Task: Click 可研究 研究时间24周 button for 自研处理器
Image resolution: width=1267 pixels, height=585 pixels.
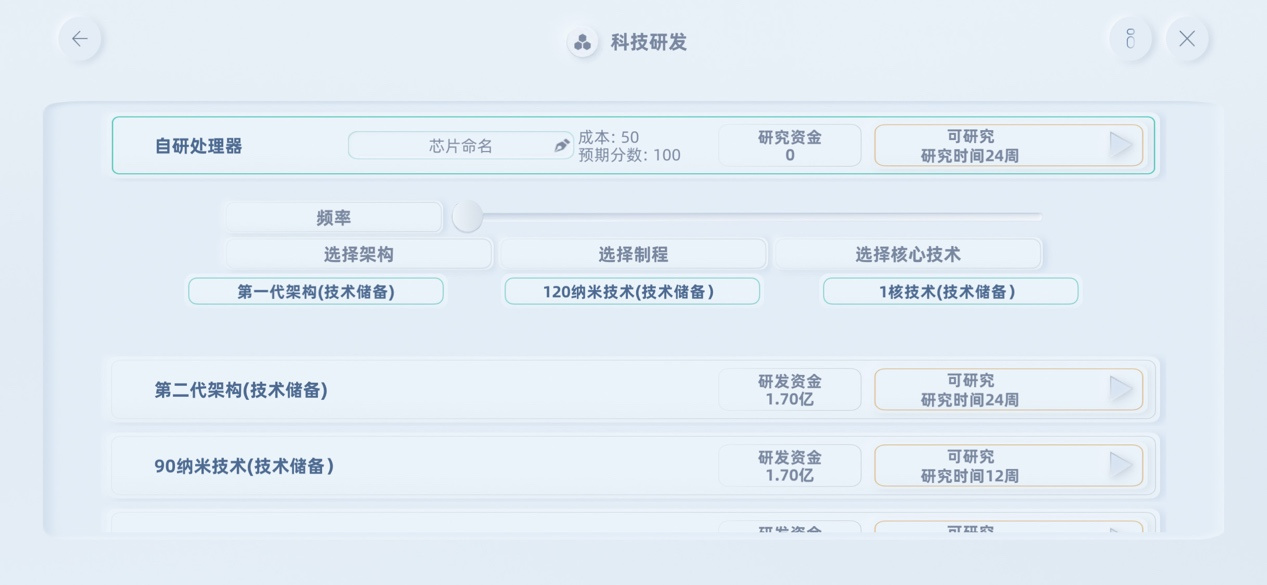Action: (x=1009, y=146)
